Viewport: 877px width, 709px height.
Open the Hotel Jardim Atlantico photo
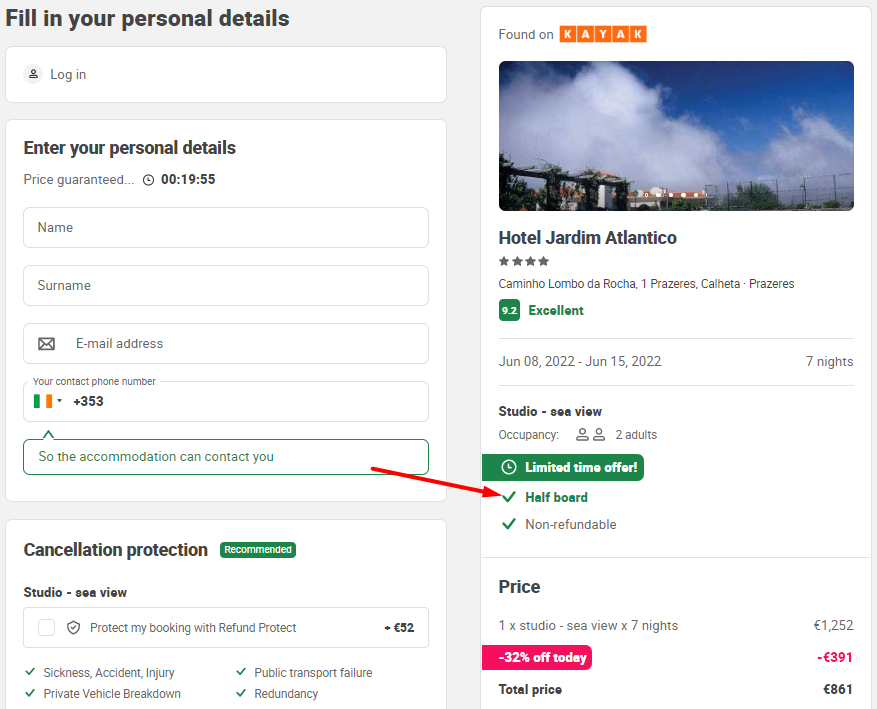676,136
